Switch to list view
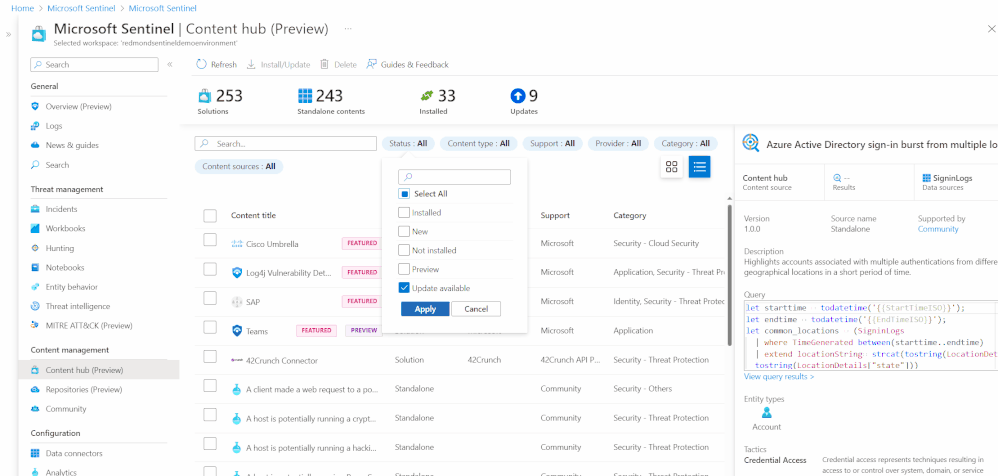 699,167
